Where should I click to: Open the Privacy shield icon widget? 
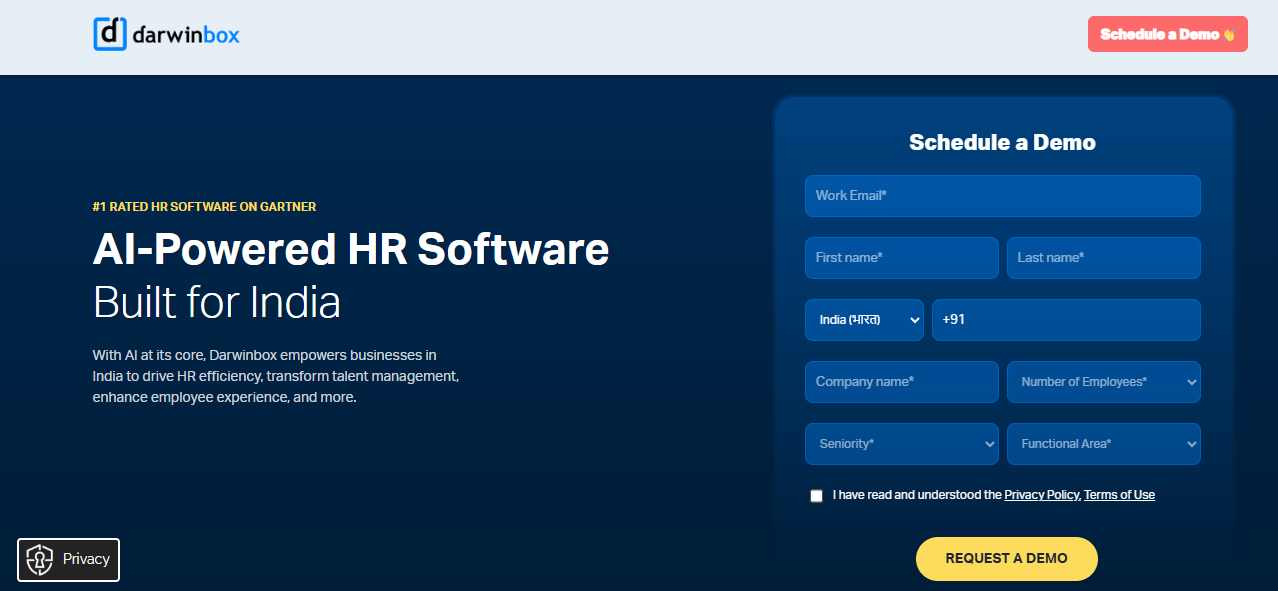tap(68, 560)
